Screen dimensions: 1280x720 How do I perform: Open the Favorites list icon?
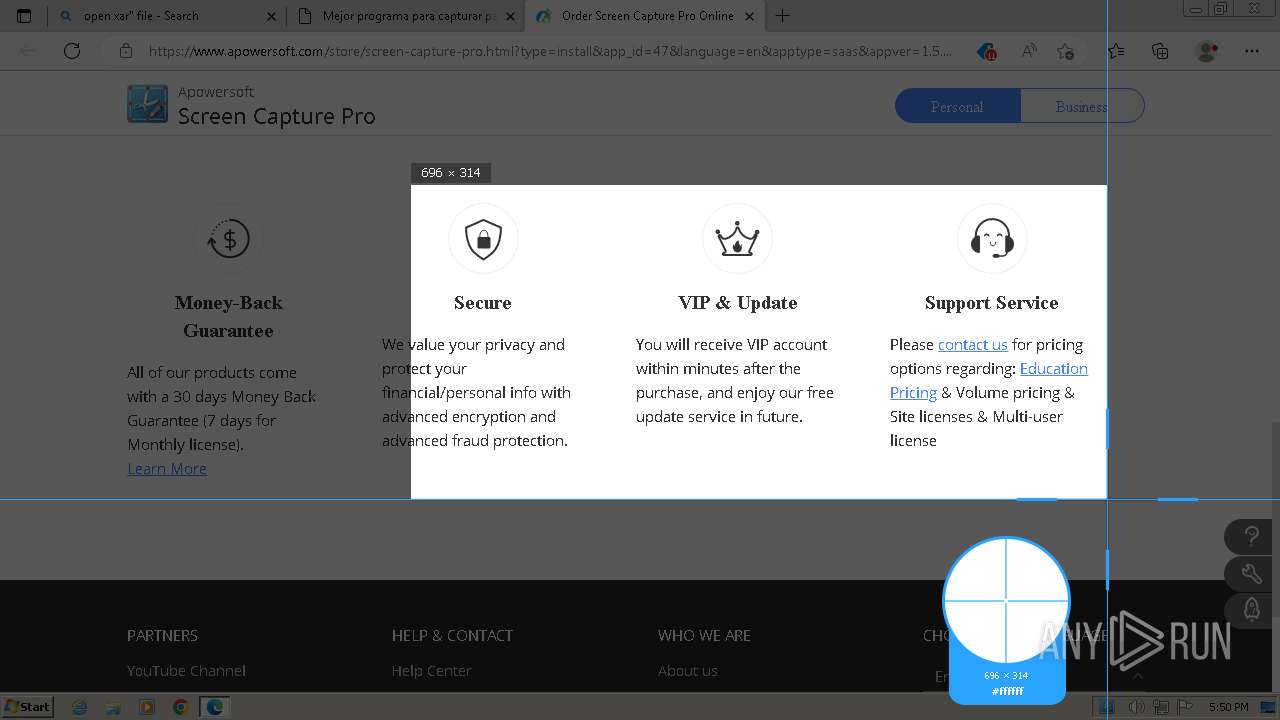1116,51
